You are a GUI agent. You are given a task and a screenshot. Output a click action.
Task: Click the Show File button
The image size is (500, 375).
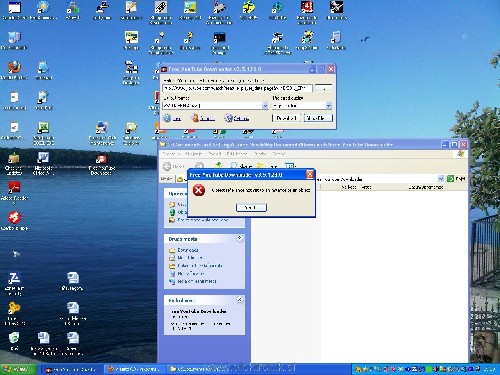(x=318, y=118)
